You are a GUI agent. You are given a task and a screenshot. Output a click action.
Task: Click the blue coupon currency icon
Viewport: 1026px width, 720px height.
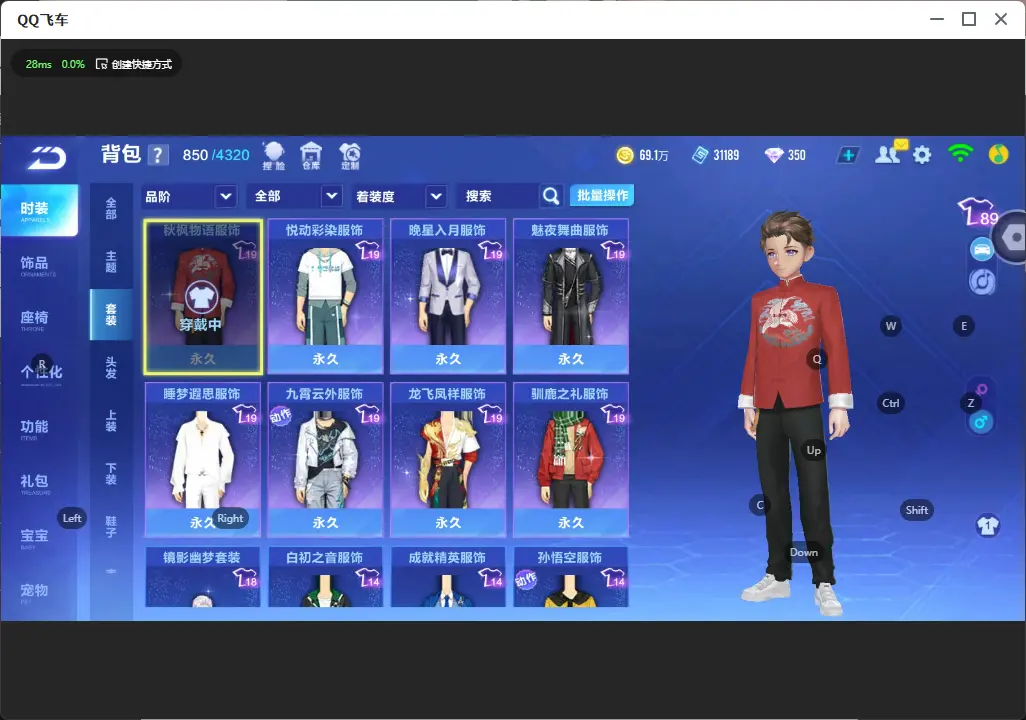(700, 155)
